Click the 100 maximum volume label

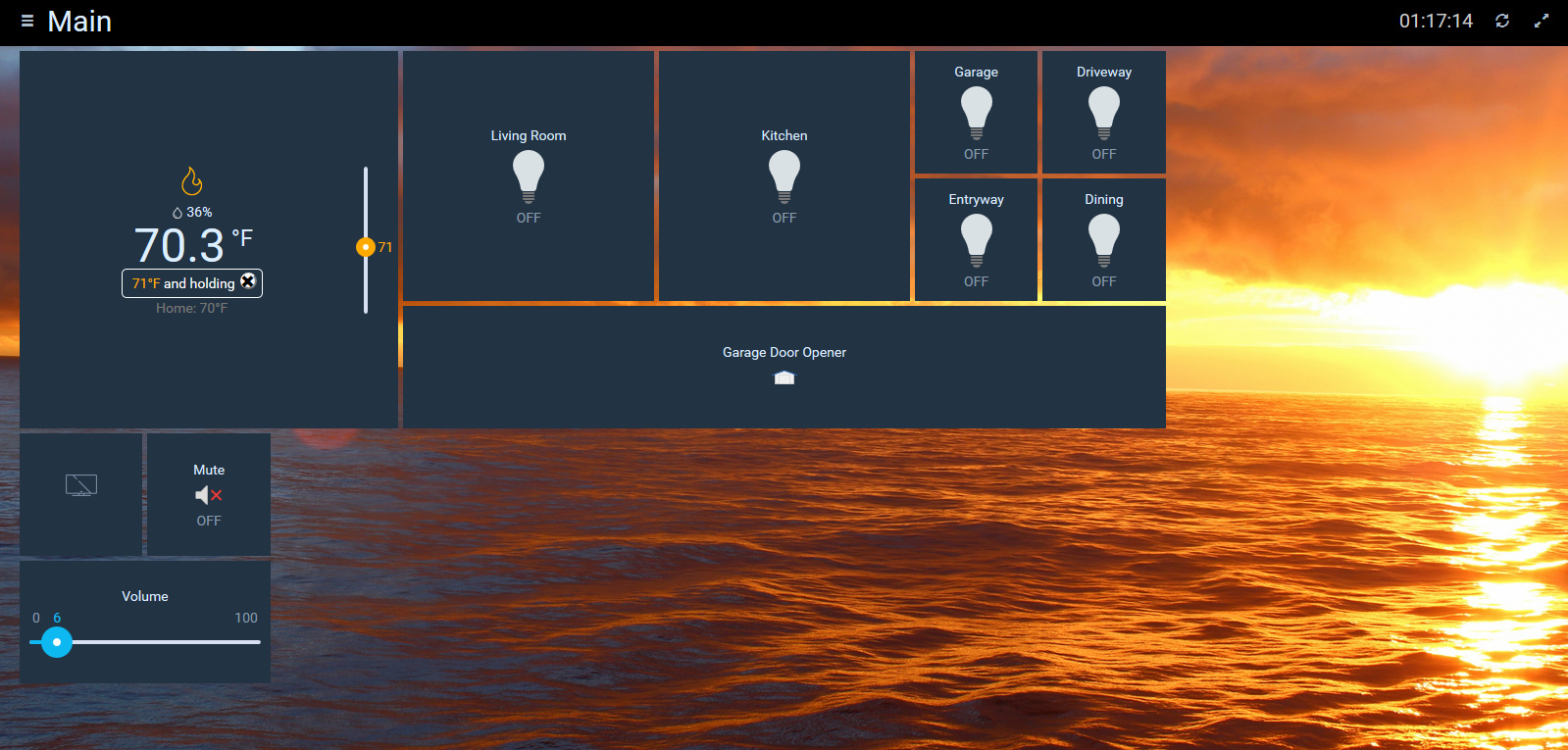(246, 618)
